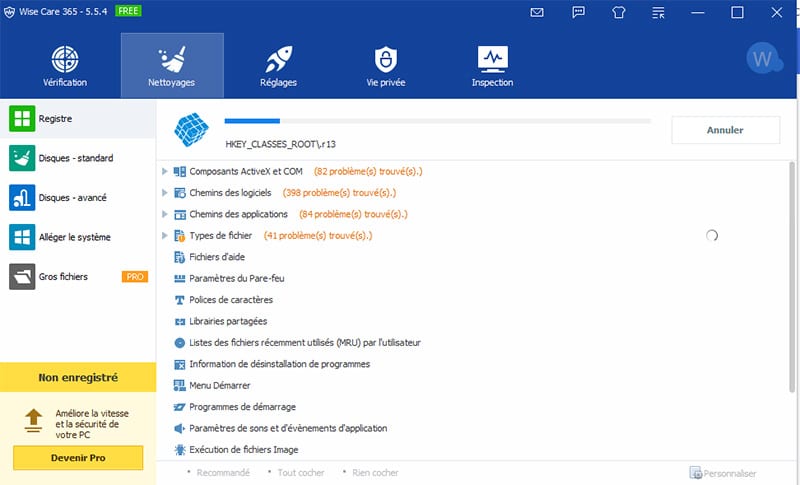Select the Menu Démarrer row
Screen dimensions: 800x485
click(473, 386)
